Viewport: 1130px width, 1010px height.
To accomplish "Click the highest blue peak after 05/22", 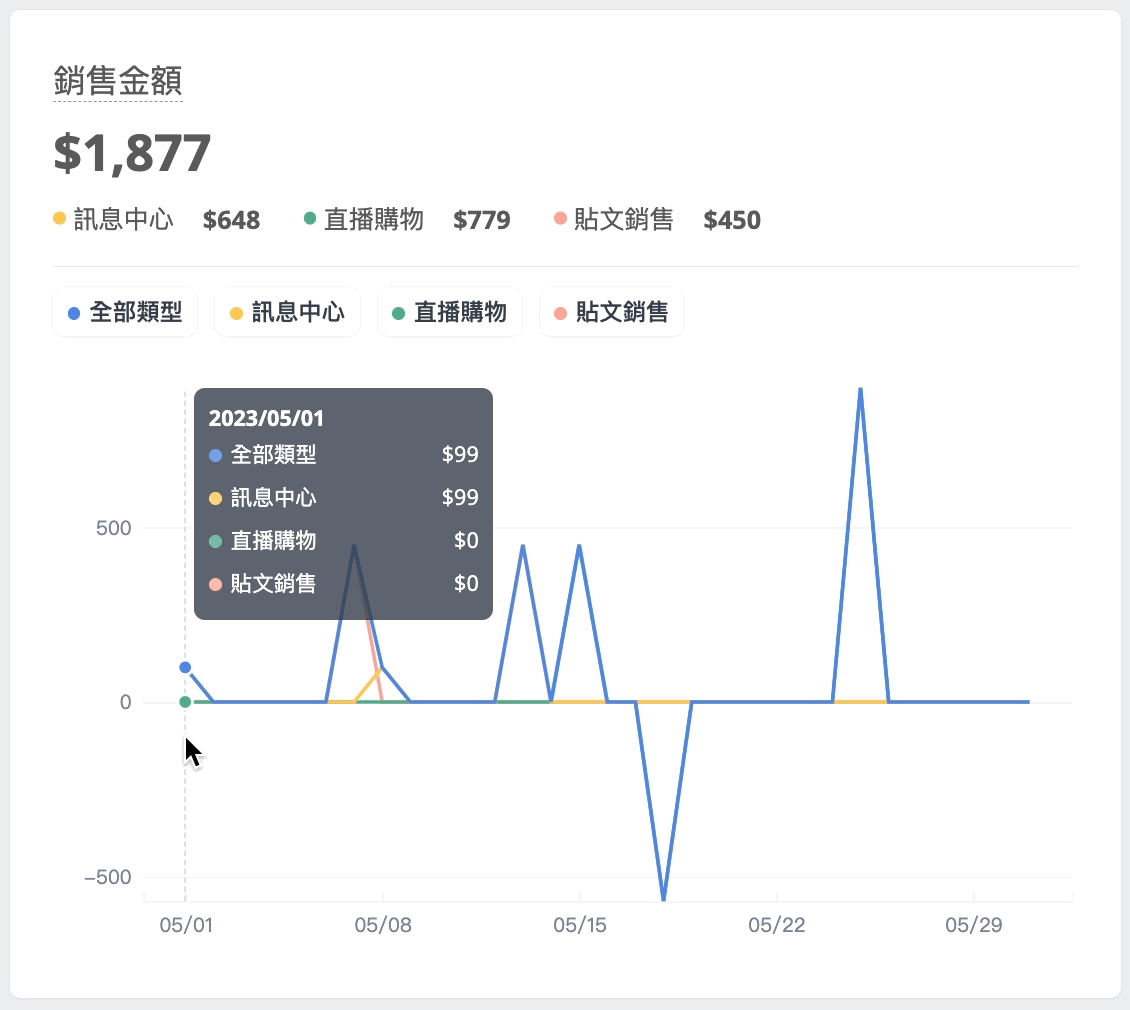I will point(860,391).
